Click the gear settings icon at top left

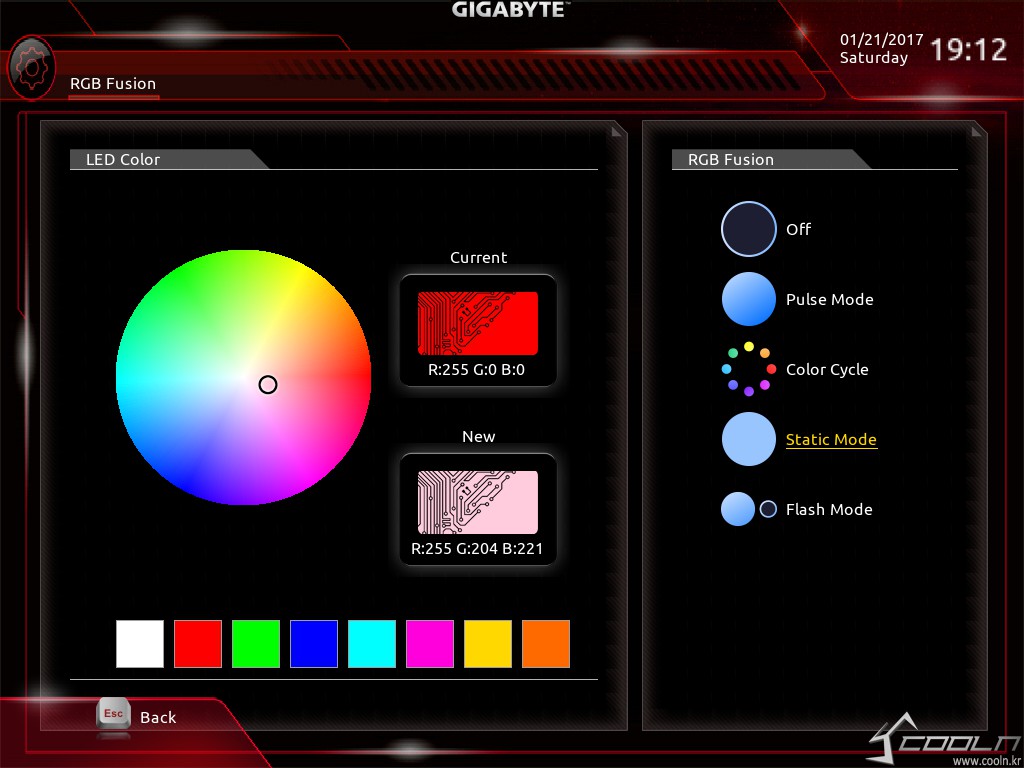[31, 67]
